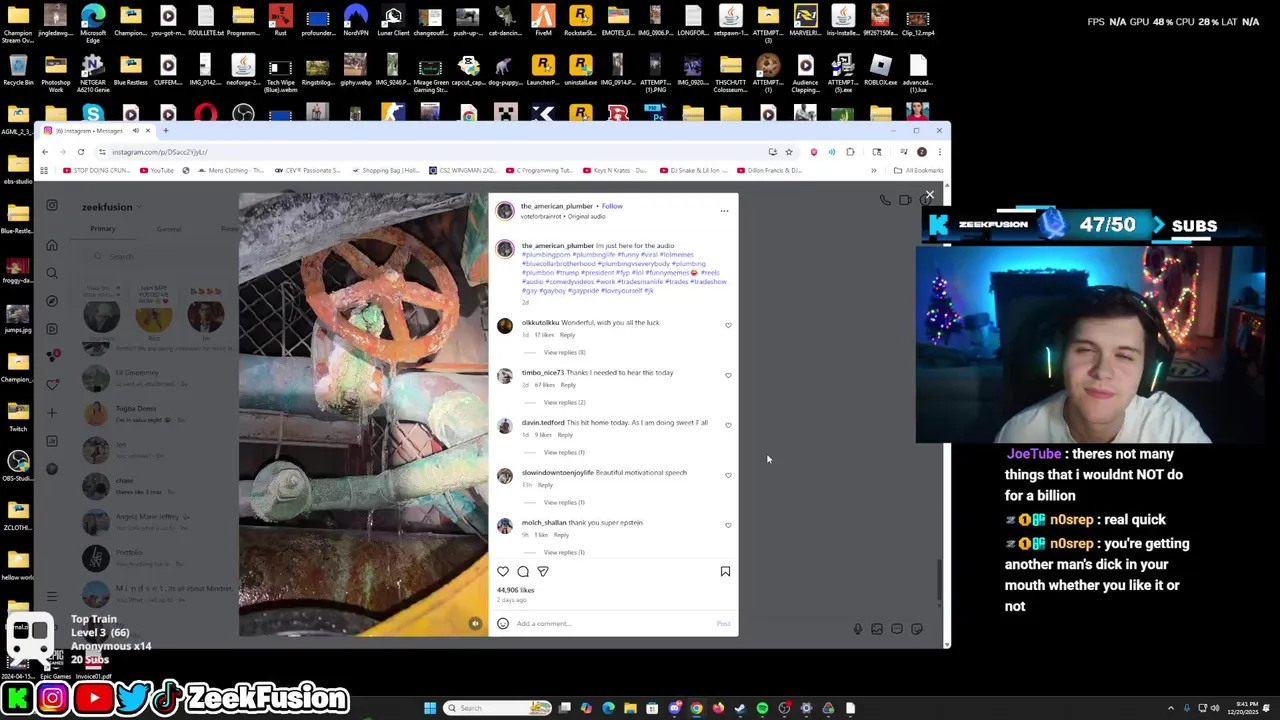Open a new Chrome tab
The height and width of the screenshot is (720, 1280).
[166, 131]
